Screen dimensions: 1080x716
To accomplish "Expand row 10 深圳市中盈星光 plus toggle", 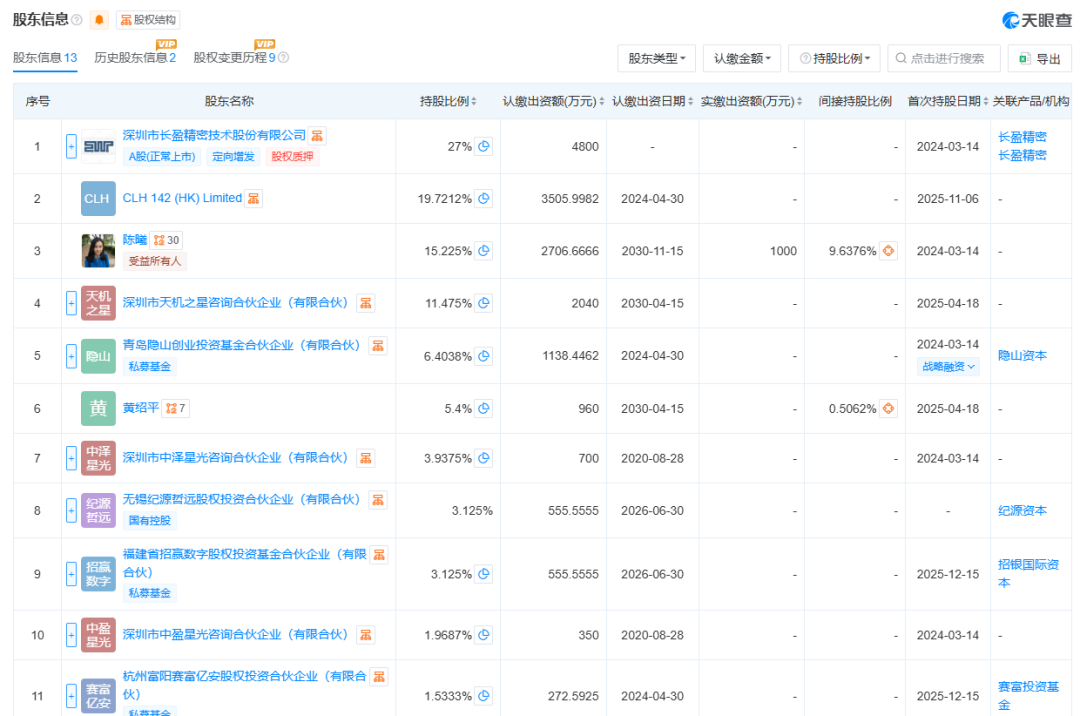I will pos(71,635).
